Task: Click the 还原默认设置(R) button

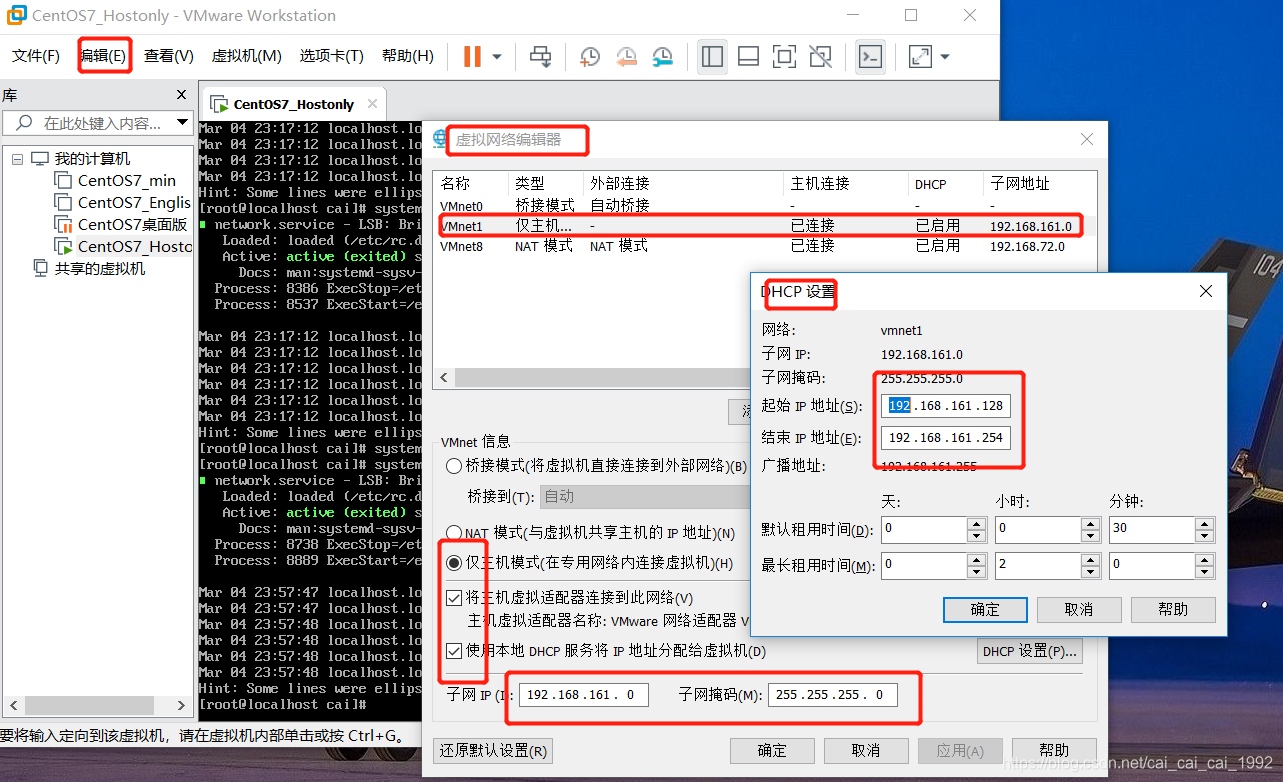Action: point(493,751)
